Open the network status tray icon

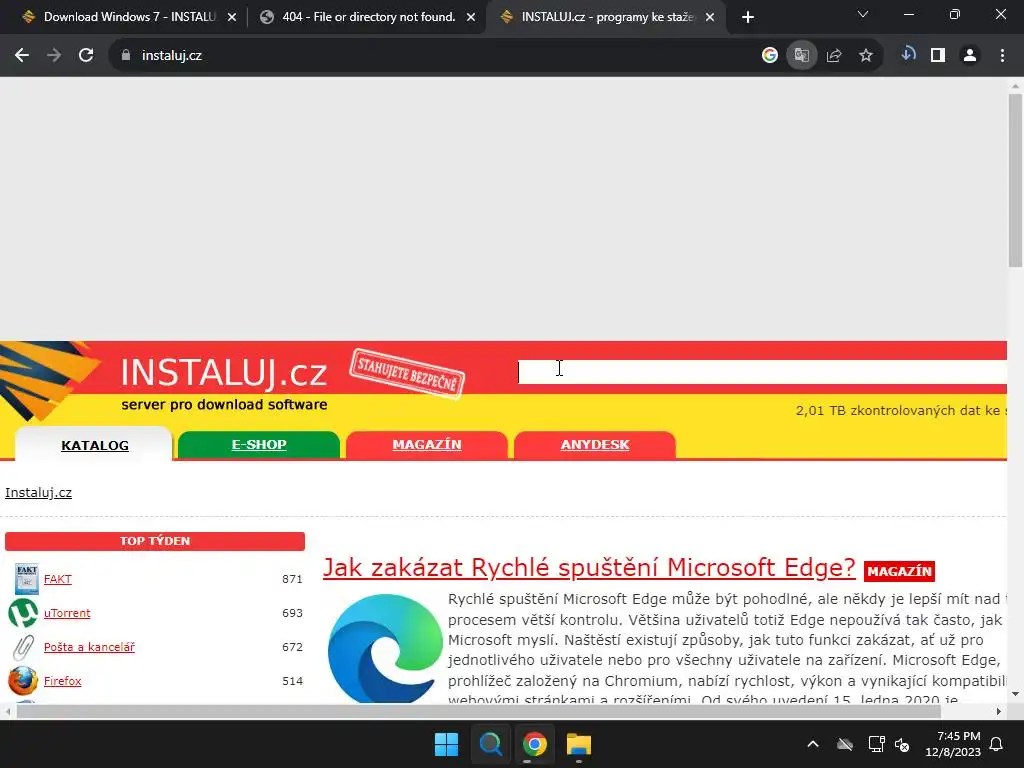pos(876,744)
